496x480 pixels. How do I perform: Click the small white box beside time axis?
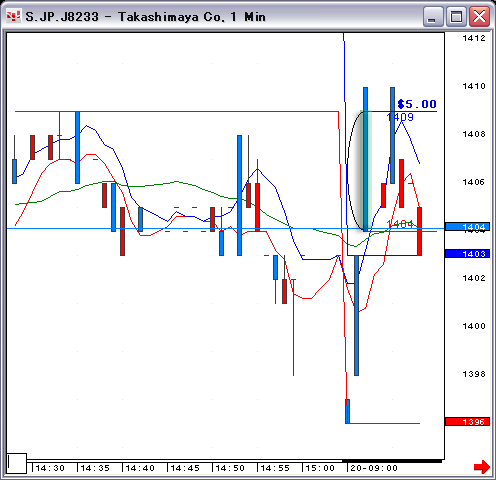point(17,463)
